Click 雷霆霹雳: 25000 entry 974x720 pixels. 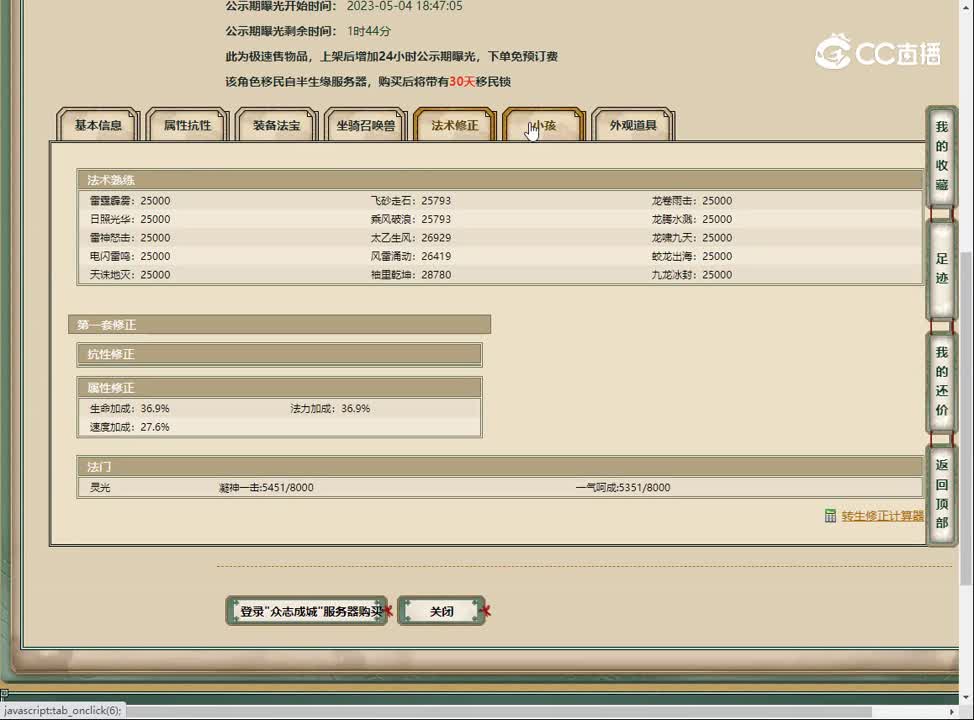[130, 201]
